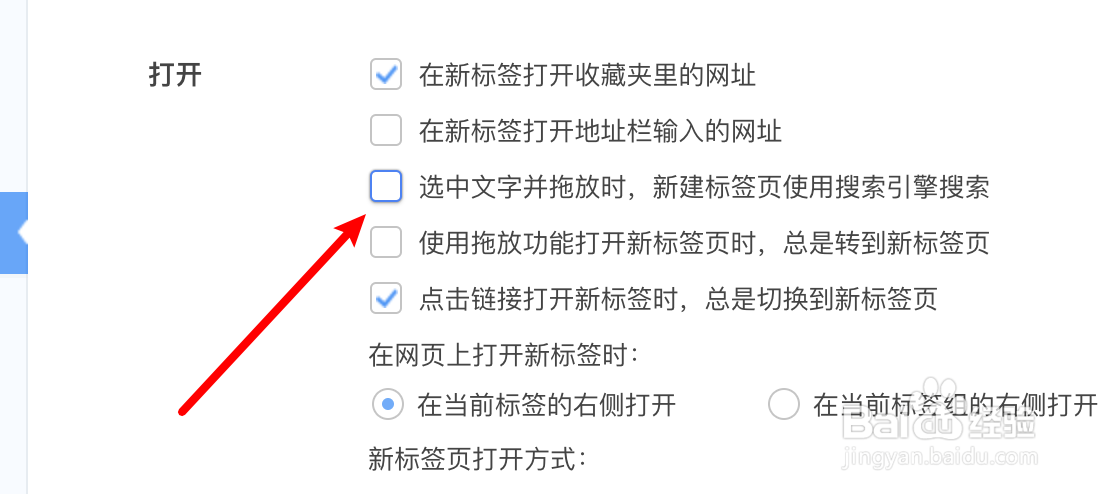Click the label text 在新标签打开收藏夹里的网址
The width and height of the screenshot is (1098, 494).
coord(588,75)
